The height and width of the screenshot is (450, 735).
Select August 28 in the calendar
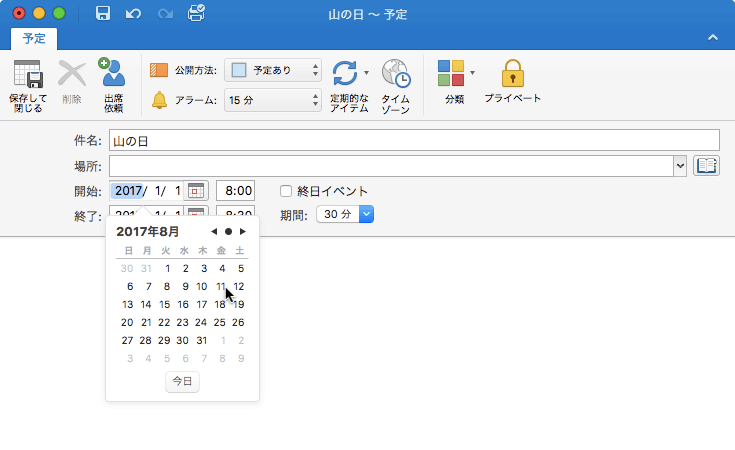click(x=146, y=341)
